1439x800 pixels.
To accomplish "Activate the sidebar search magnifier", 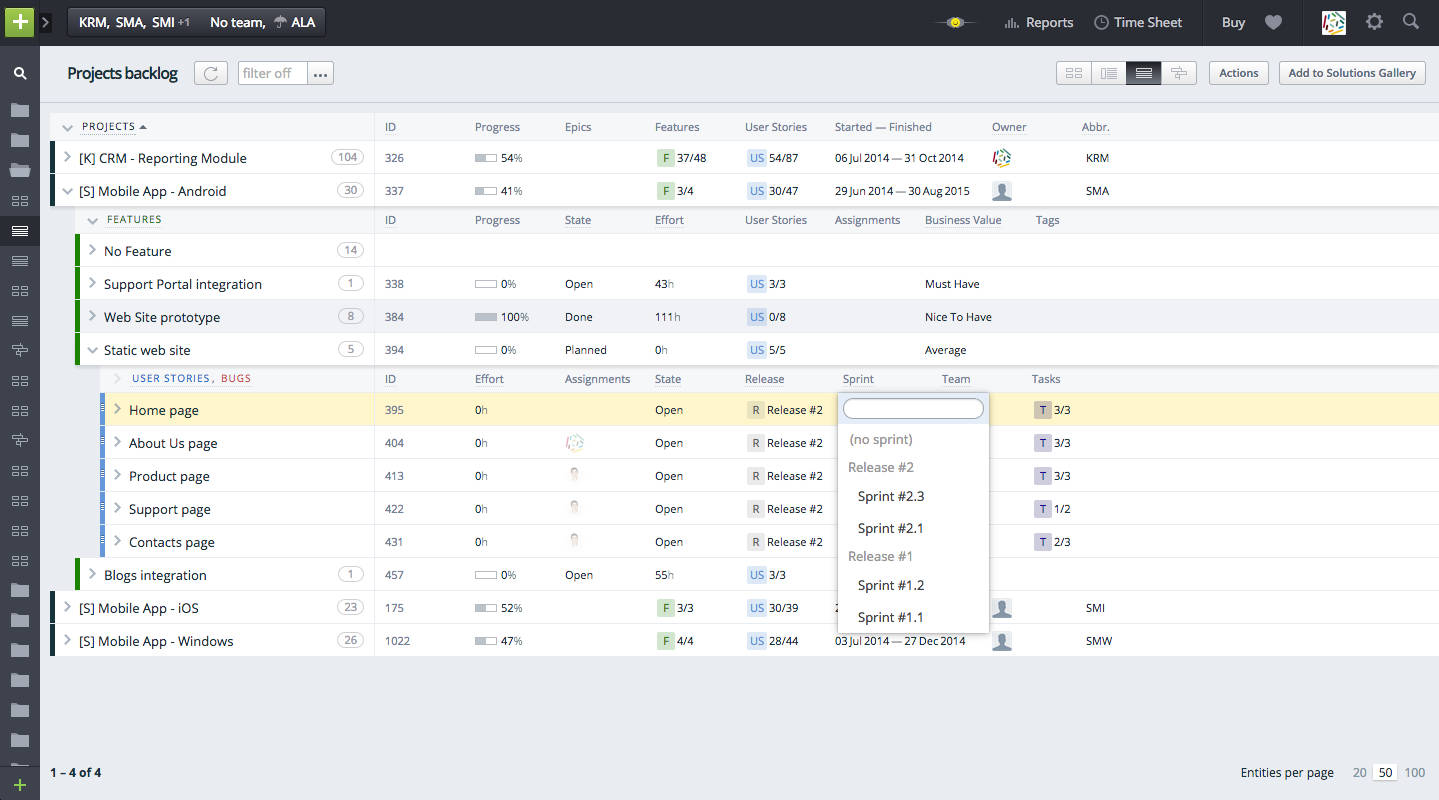I will coord(20,72).
